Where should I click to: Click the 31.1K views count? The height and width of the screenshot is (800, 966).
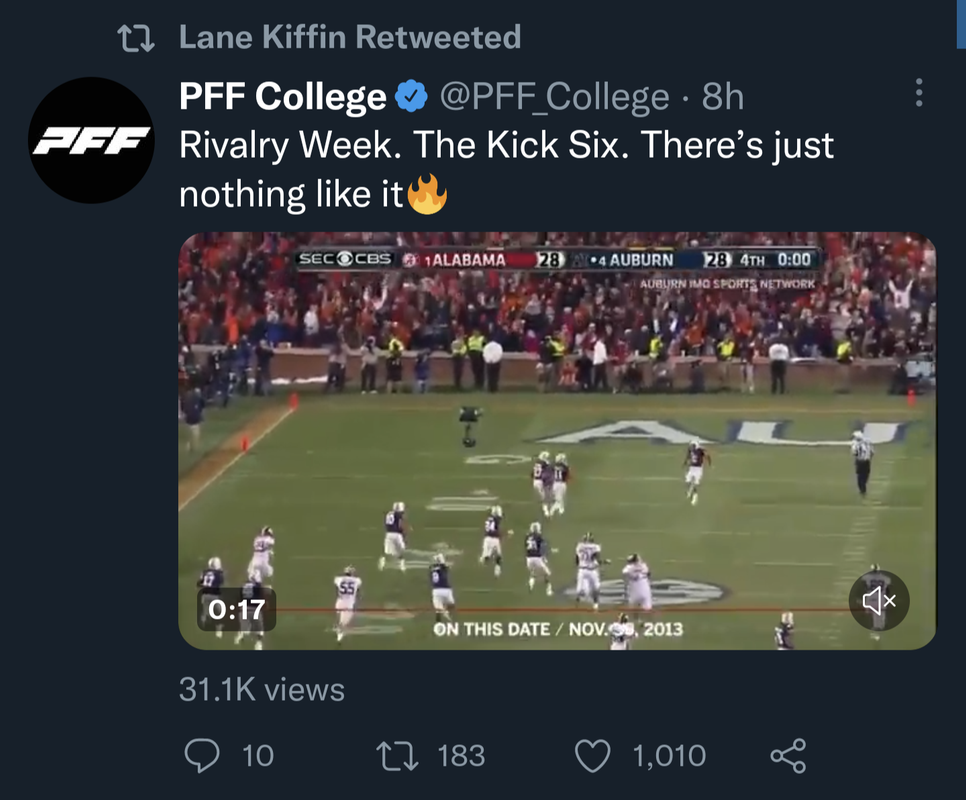261,690
